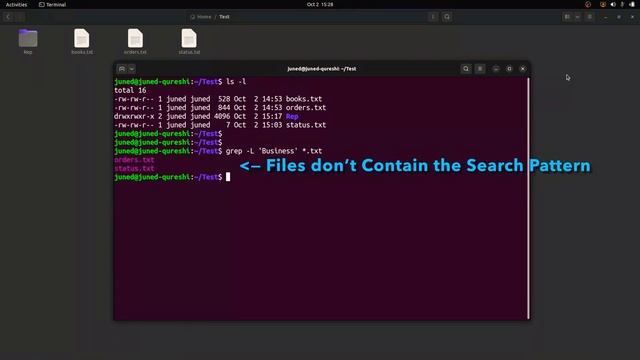The height and width of the screenshot is (360, 640).
Task: Close the Files window
Action: [632, 17]
